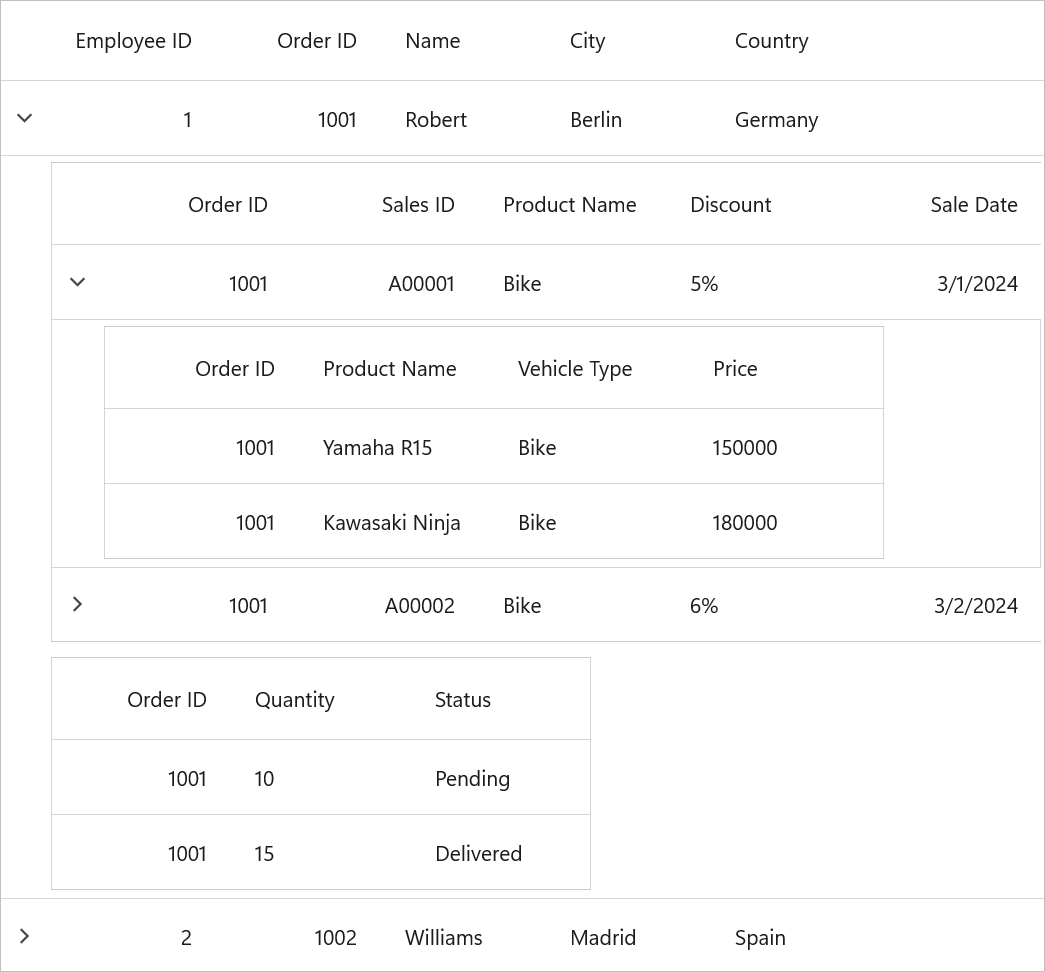Click the 180000 price cell
This screenshot has height=972, width=1045.
point(744,523)
